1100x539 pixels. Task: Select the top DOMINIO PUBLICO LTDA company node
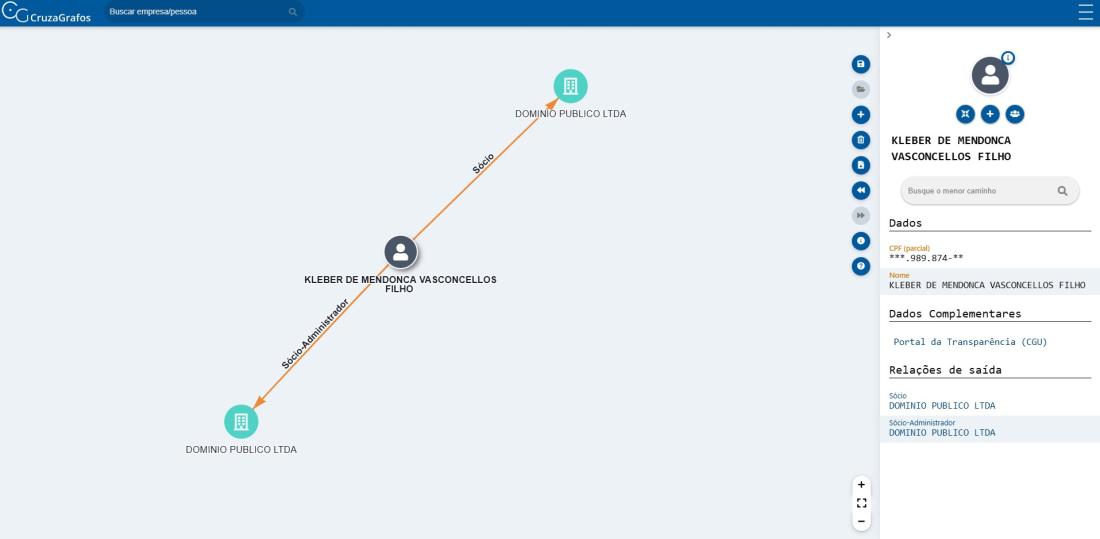coord(570,86)
